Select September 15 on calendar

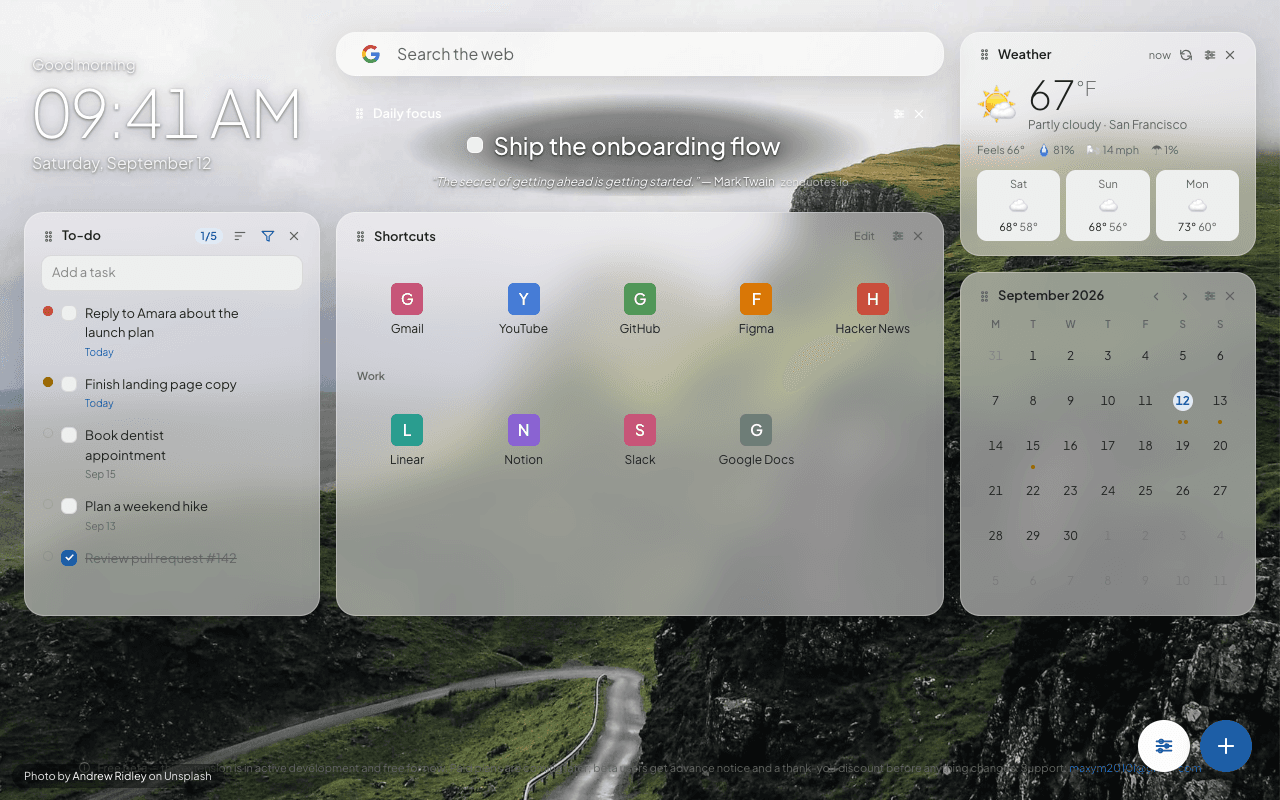[1033, 446]
